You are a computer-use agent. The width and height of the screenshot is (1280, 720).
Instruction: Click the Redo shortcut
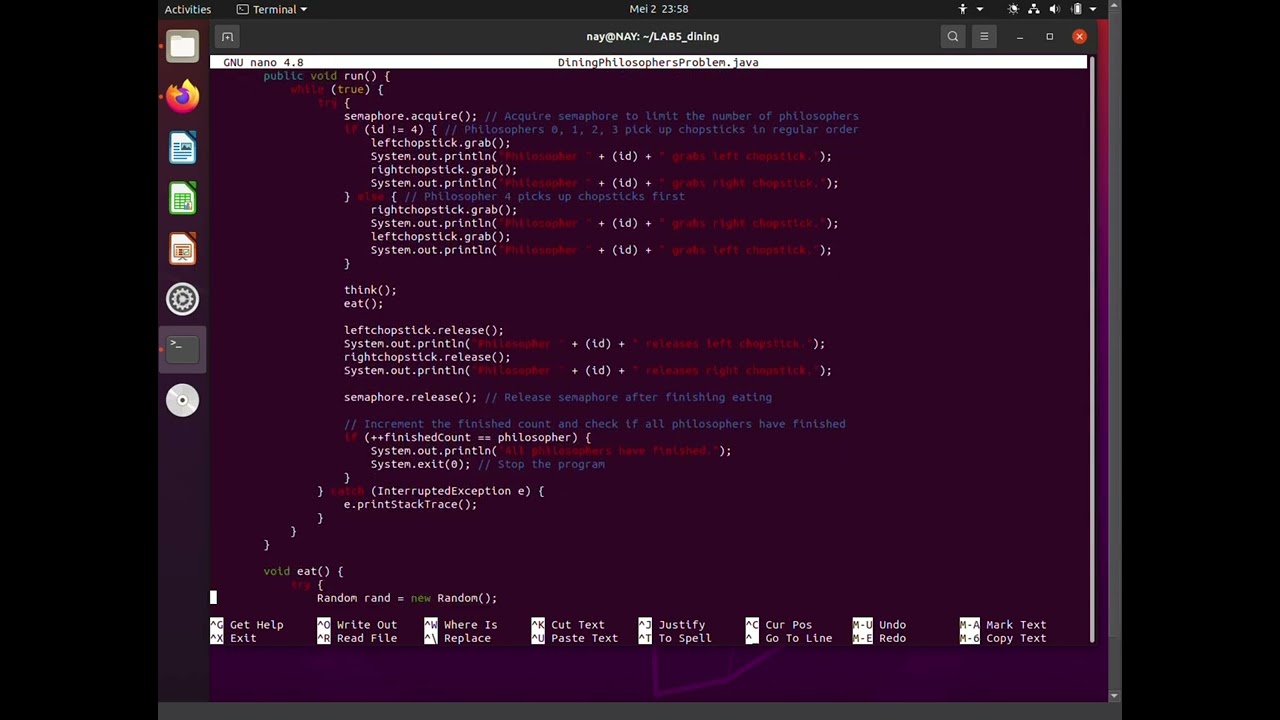click(879, 638)
